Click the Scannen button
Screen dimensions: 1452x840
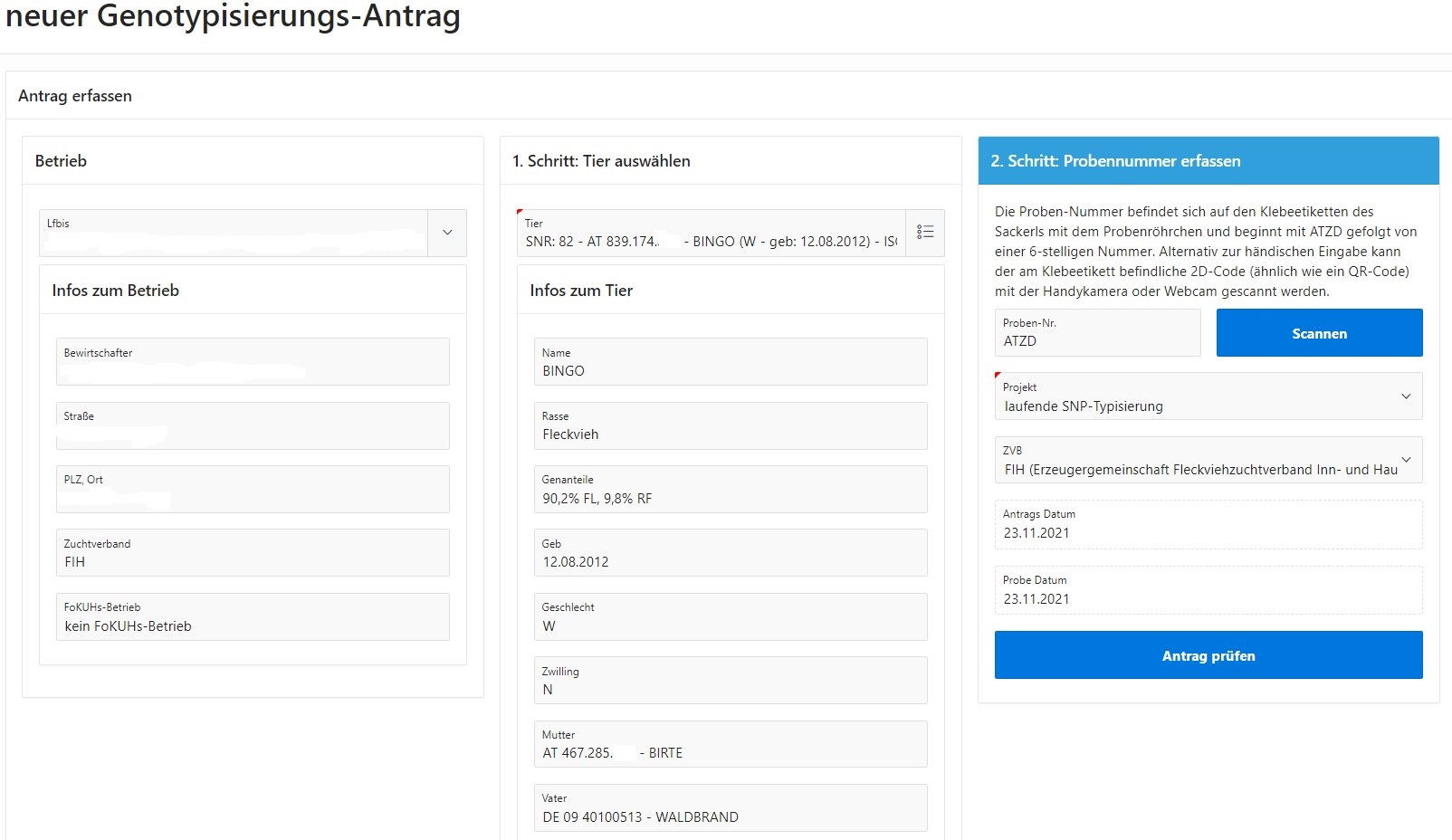tap(1319, 333)
